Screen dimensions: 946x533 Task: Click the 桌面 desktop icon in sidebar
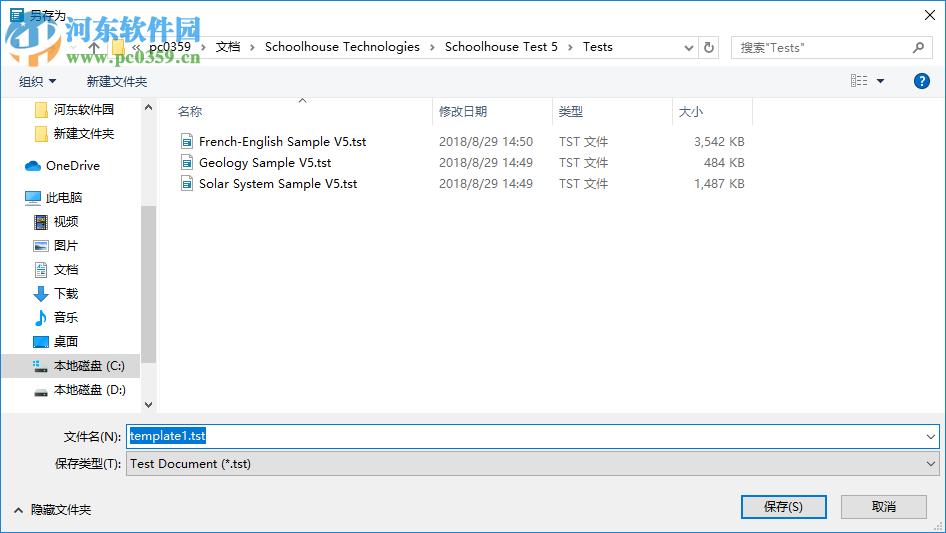[40, 342]
